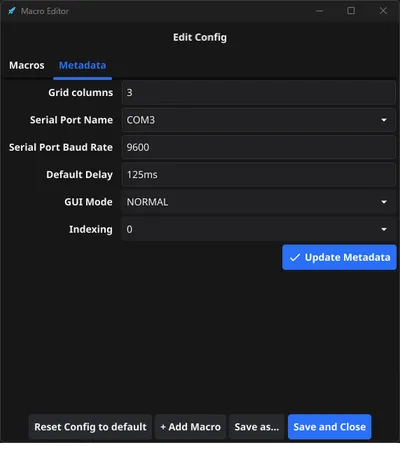Screen dimensions: 400x464
Task: Click the 'Serial Port Name' label
Action: 71,120
